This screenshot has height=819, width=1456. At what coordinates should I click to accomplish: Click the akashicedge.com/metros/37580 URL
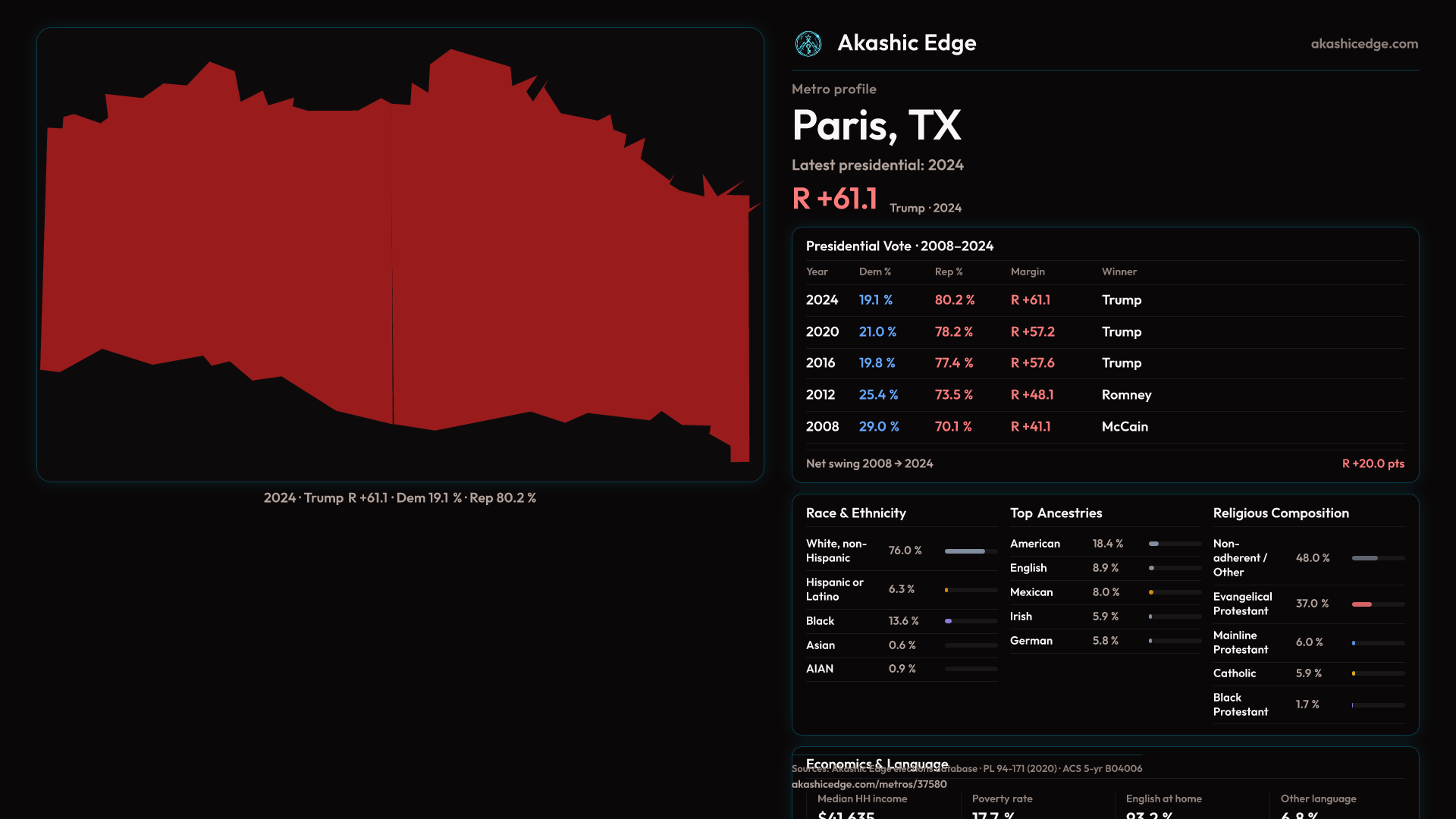[869, 784]
